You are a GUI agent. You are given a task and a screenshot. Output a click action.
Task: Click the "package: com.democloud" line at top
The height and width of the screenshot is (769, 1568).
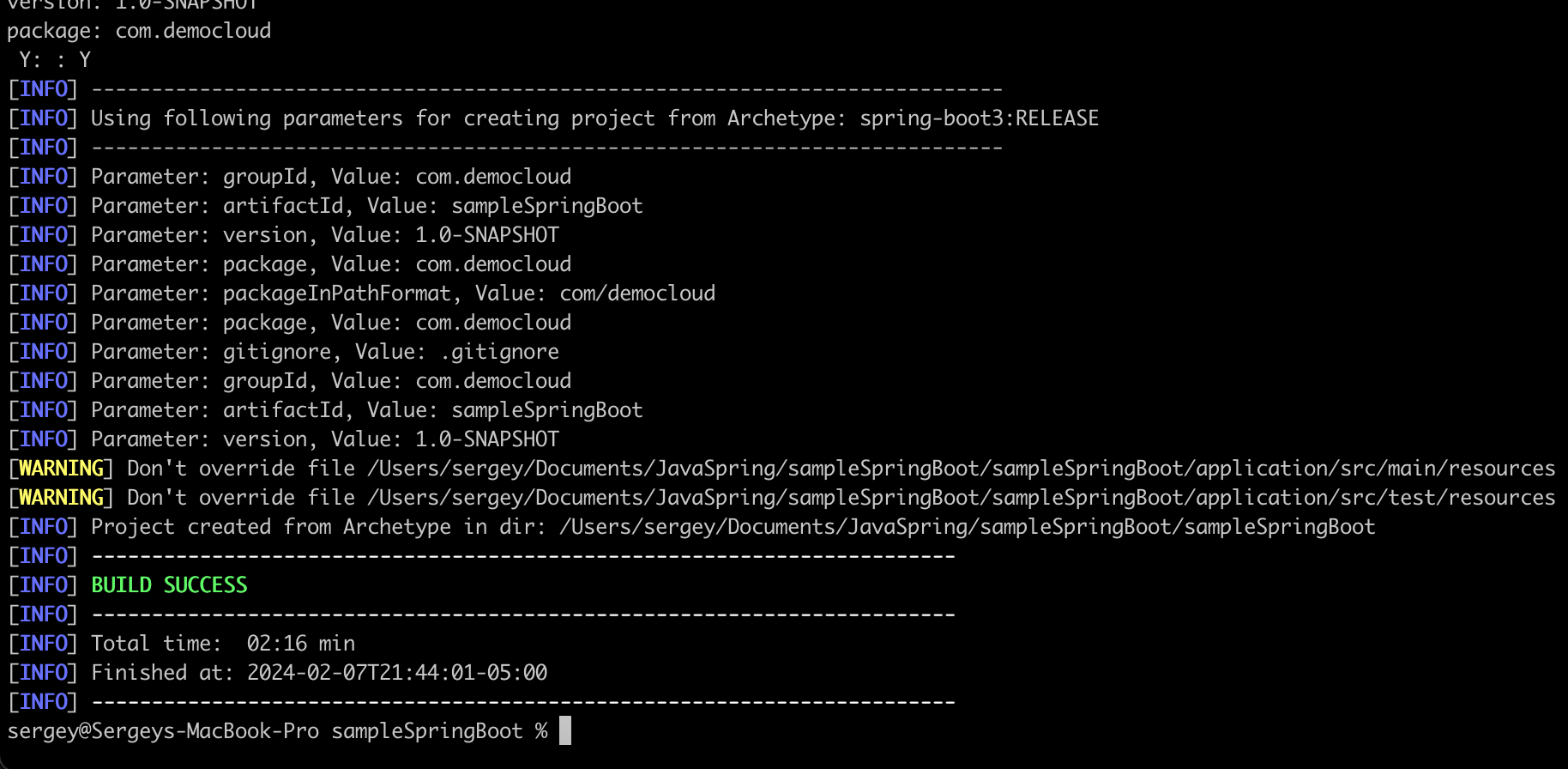(x=139, y=31)
